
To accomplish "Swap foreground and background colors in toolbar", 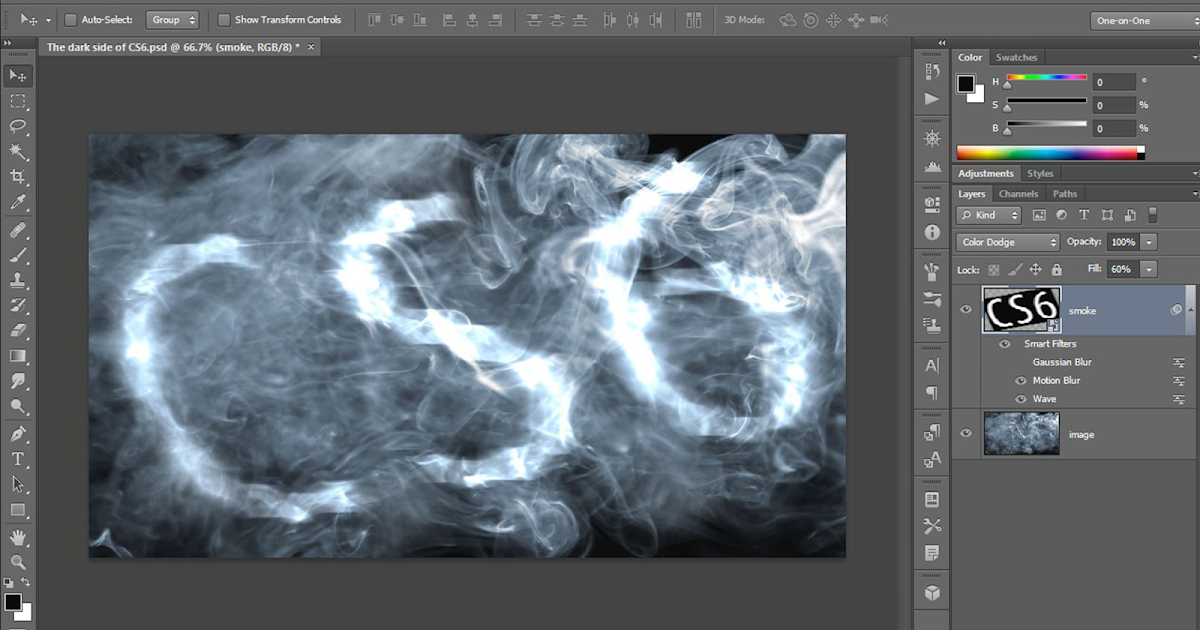I will point(26,582).
